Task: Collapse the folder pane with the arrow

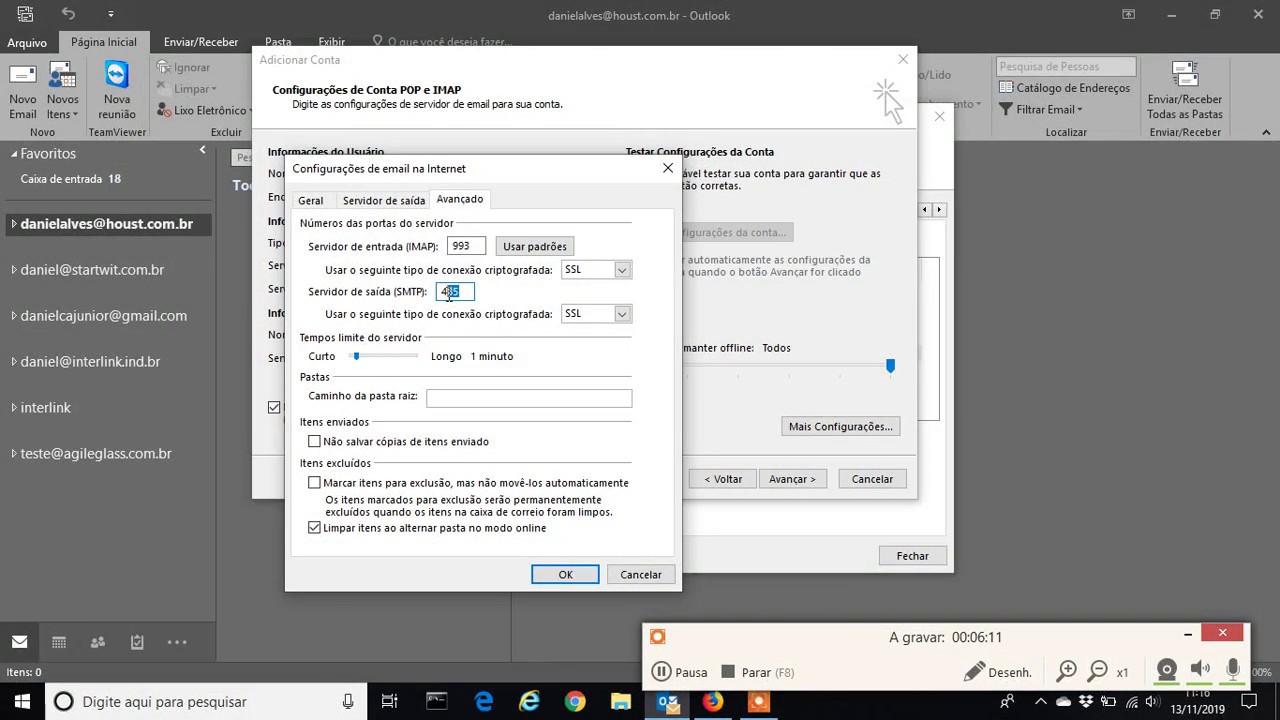Action: (202, 151)
